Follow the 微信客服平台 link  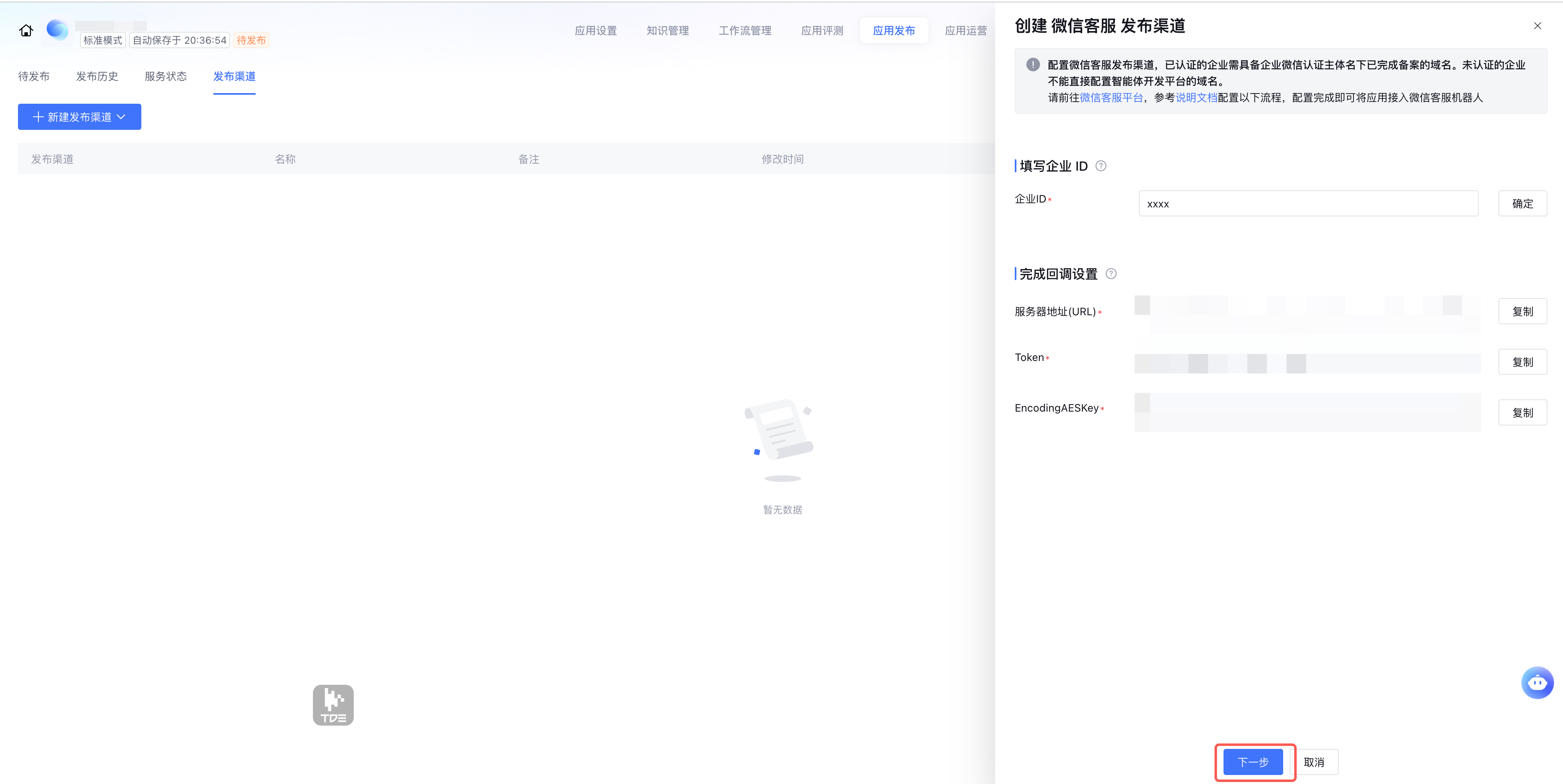(x=1111, y=98)
